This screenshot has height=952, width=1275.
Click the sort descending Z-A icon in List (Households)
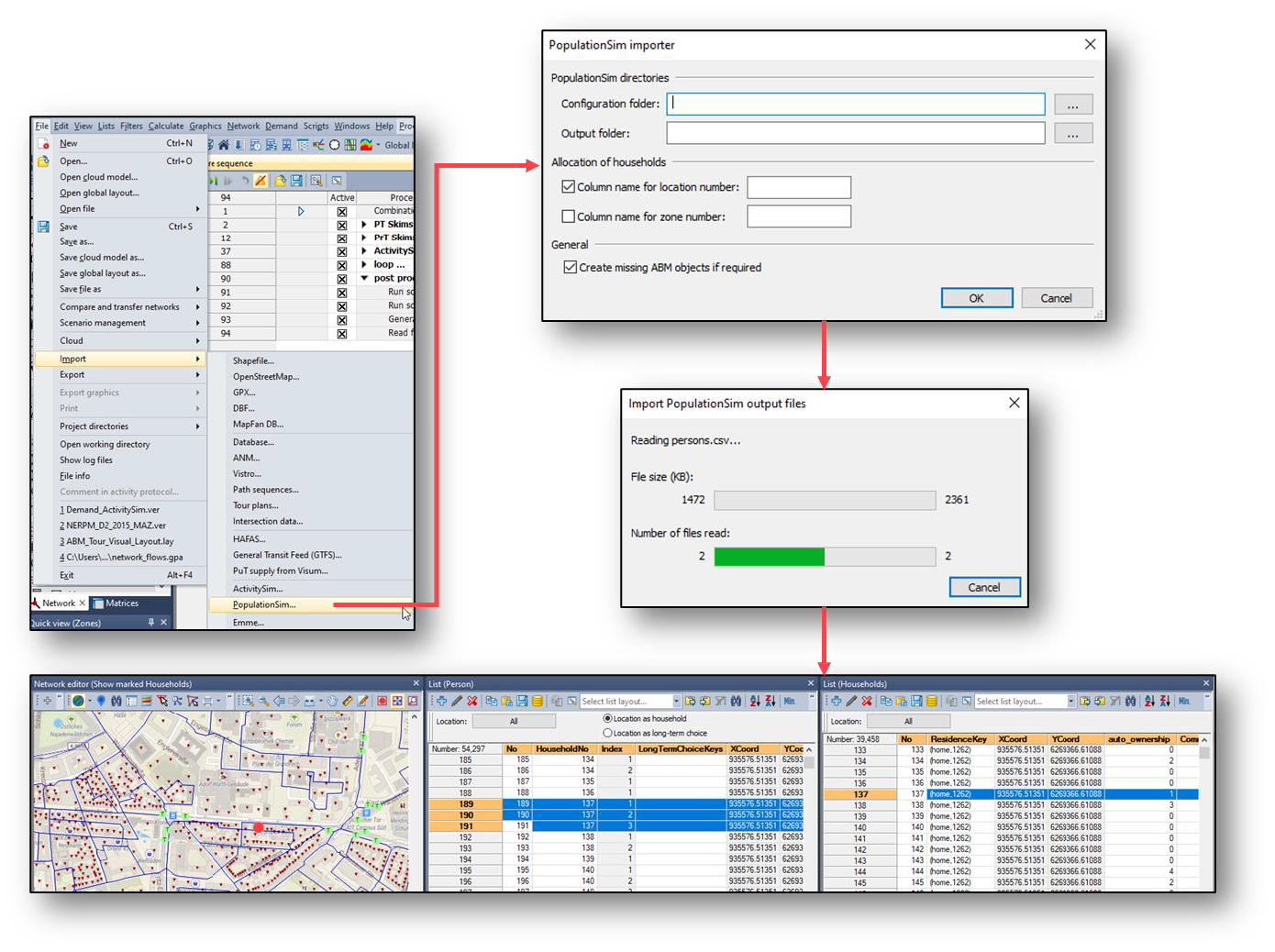tap(1165, 701)
